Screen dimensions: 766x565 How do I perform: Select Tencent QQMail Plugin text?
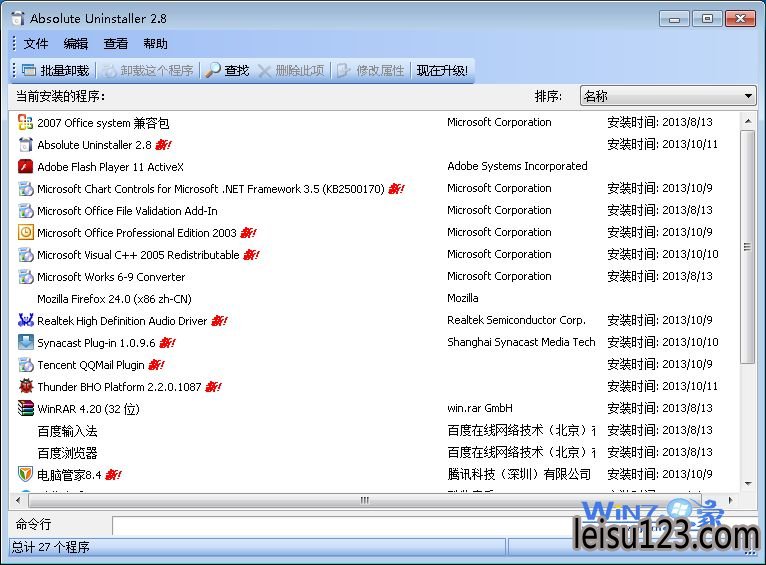[91, 364]
